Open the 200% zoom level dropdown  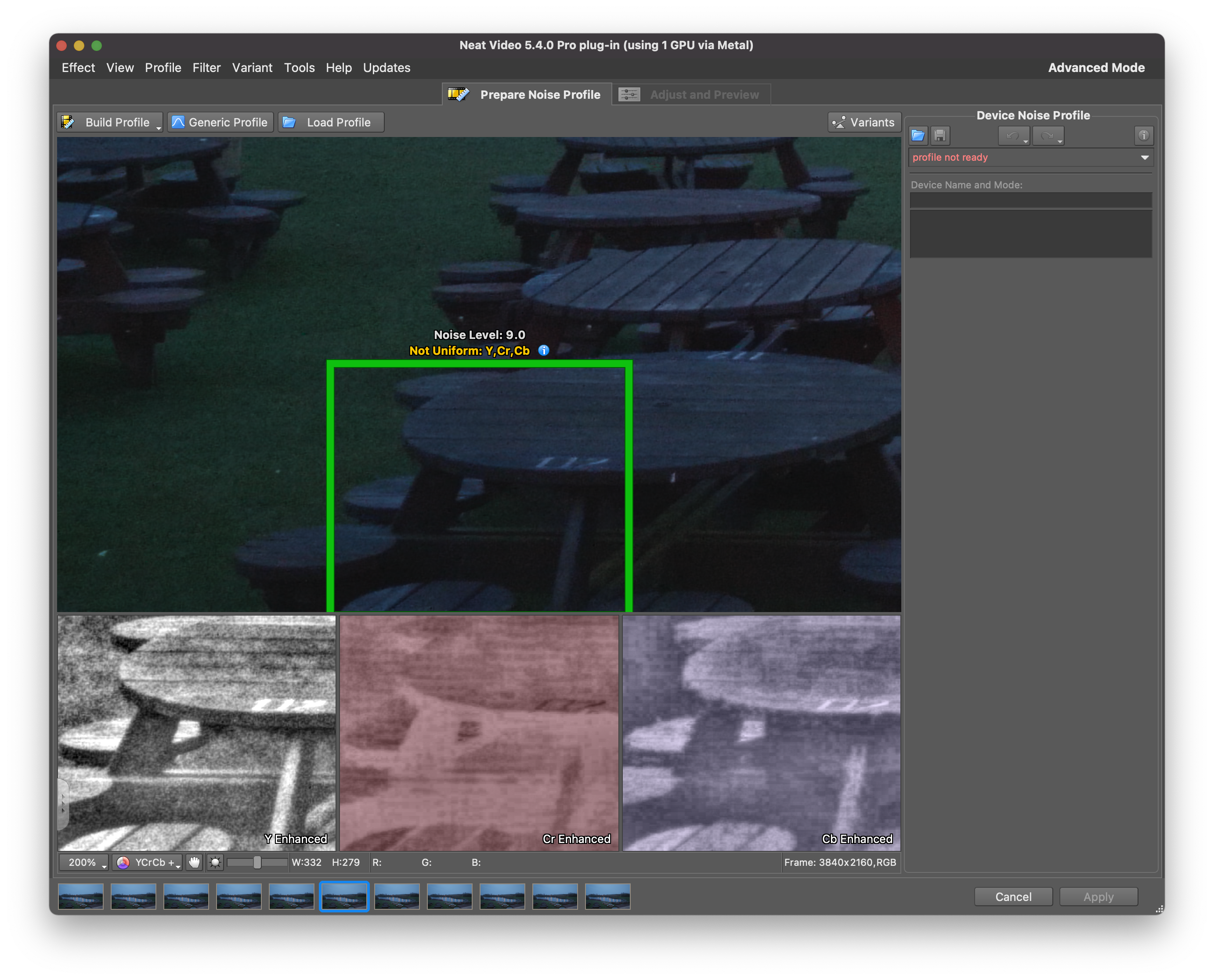(83, 862)
